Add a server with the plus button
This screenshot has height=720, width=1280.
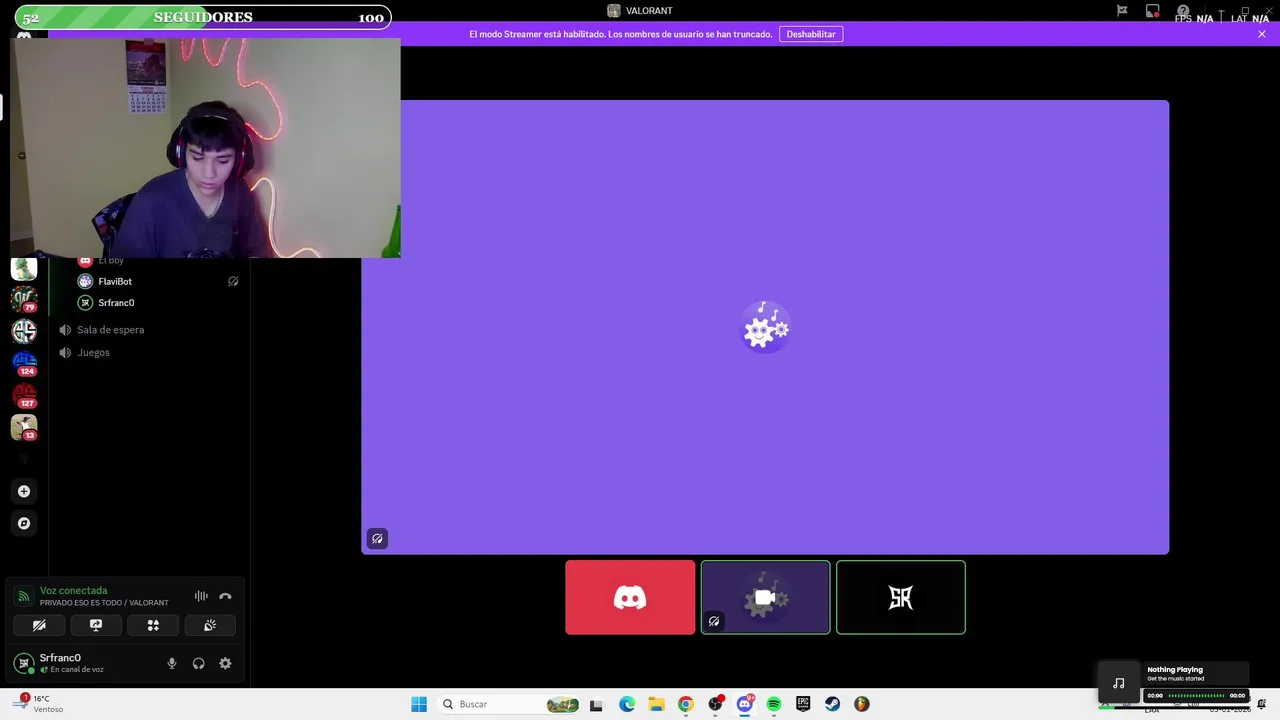tap(24, 491)
